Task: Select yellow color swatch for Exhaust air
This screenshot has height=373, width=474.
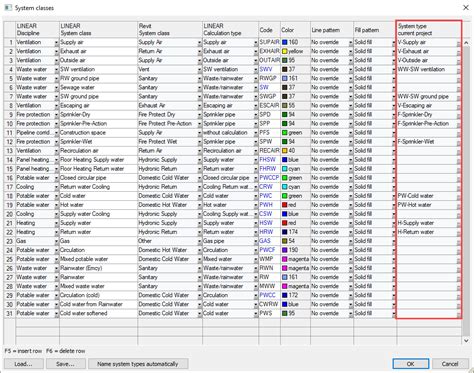Action: [x=284, y=51]
